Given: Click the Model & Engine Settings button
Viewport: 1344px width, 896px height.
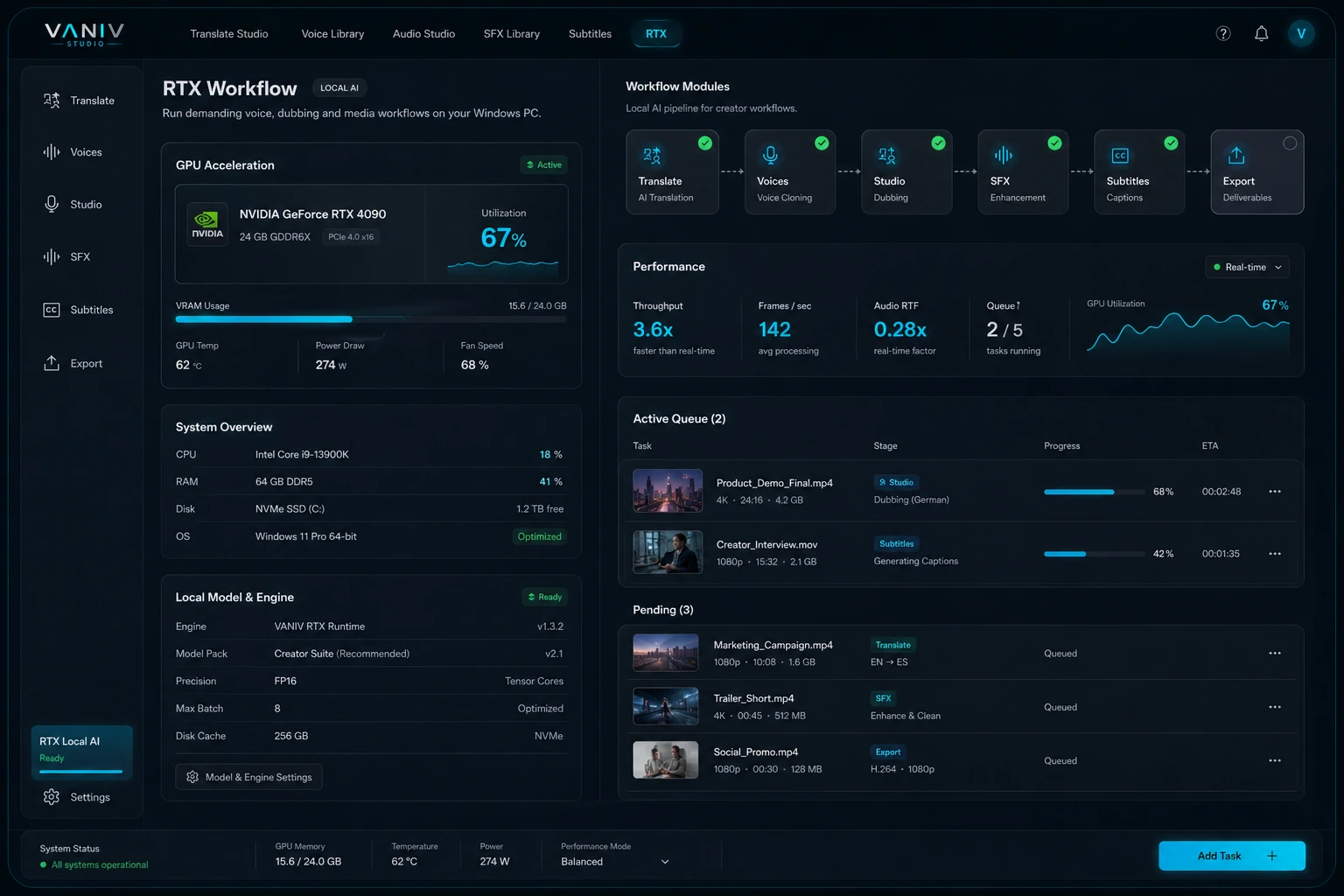Looking at the screenshot, I should coord(248,776).
